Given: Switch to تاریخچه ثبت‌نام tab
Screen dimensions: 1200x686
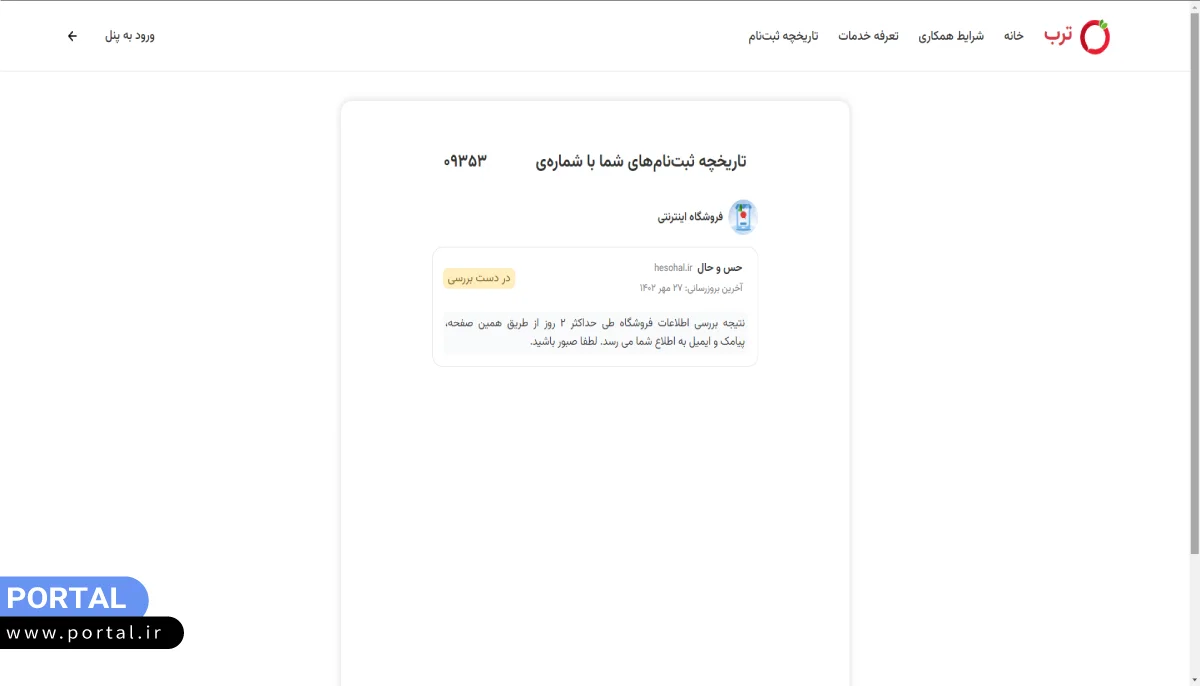Looking at the screenshot, I should 782,35.
